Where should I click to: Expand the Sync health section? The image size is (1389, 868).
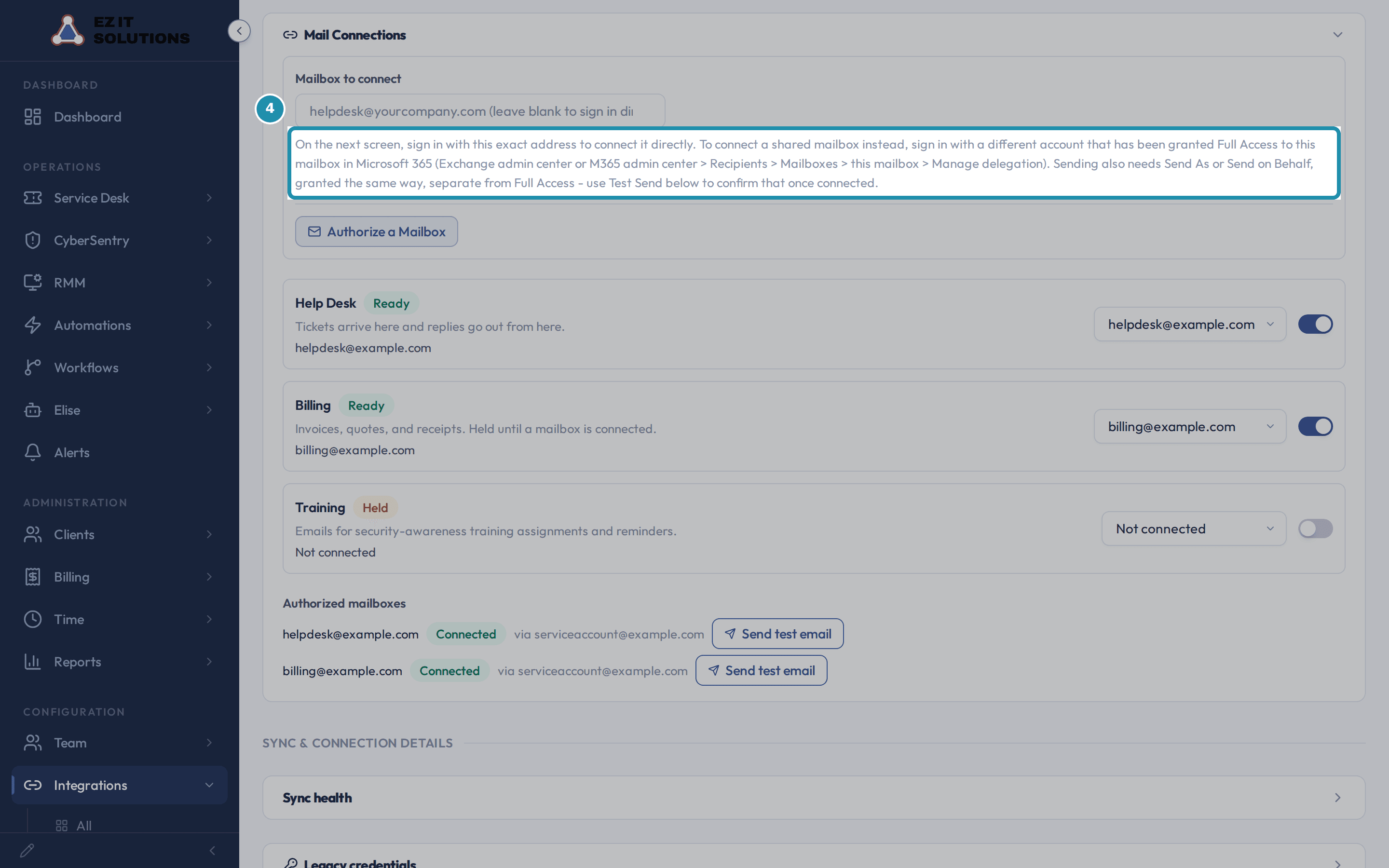click(x=813, y=798)
